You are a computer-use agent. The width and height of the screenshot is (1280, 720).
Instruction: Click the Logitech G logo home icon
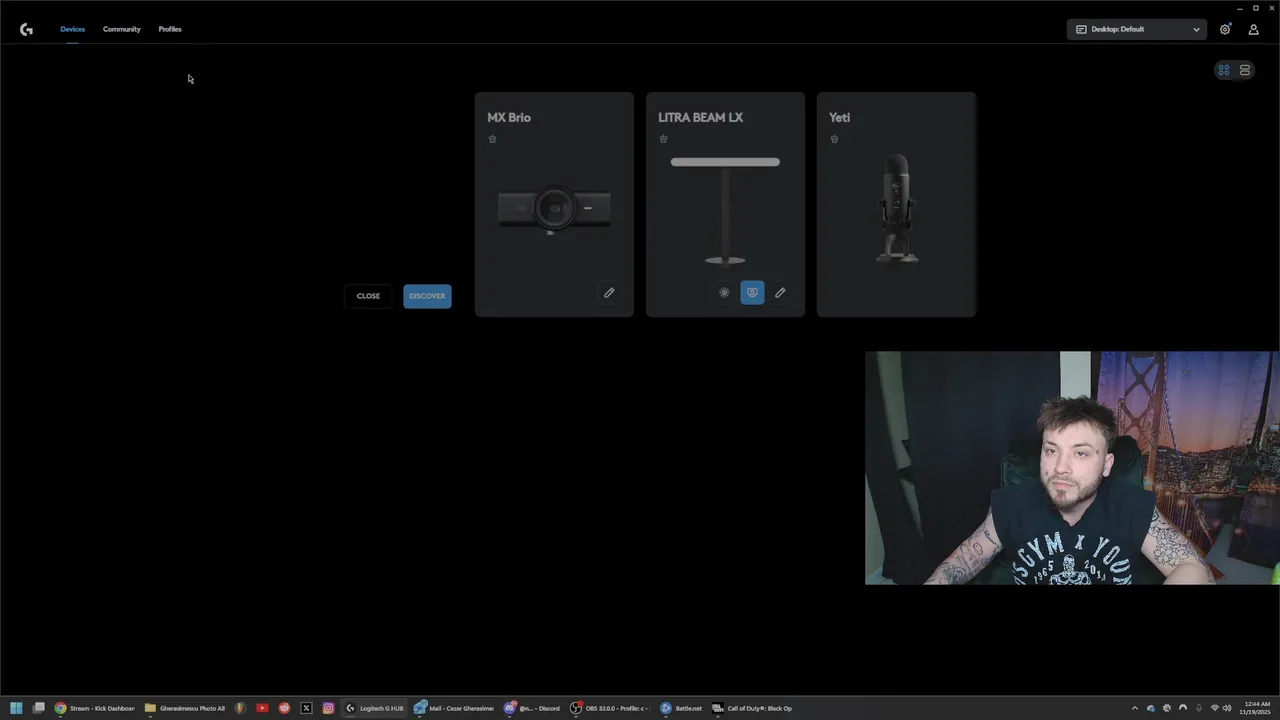click(26, 29)
